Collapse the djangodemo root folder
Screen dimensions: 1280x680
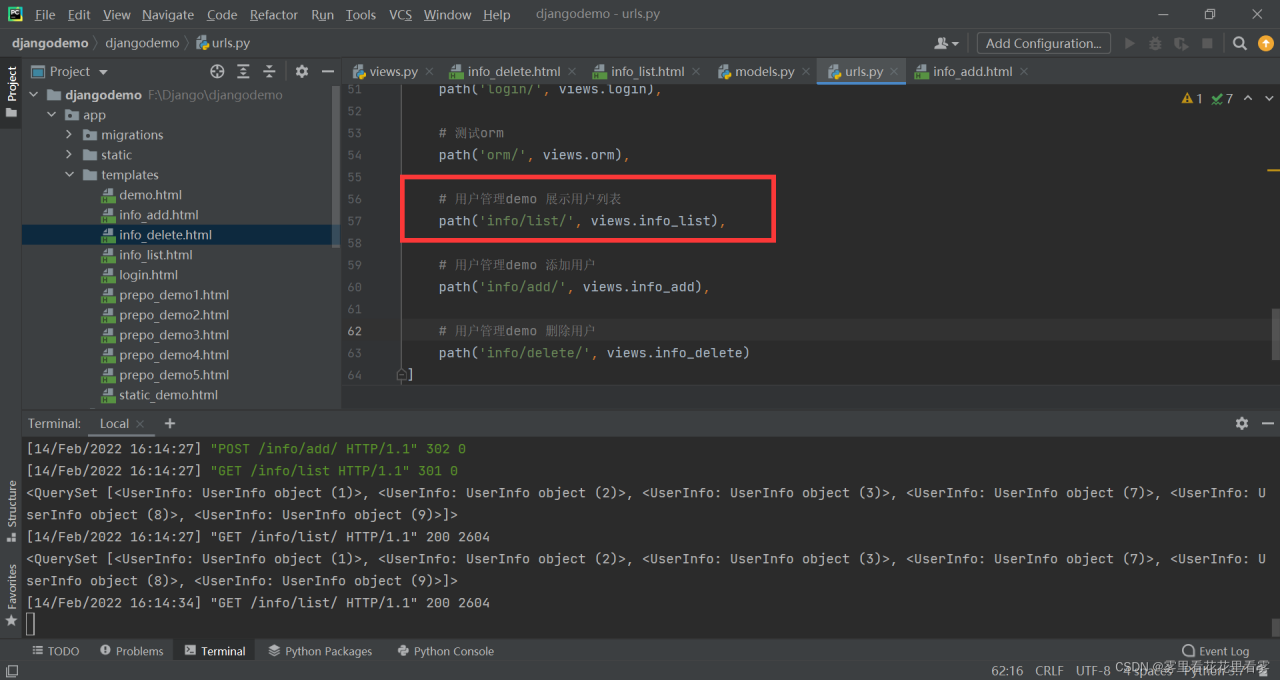pyautogui.click(x=33, y=95)
